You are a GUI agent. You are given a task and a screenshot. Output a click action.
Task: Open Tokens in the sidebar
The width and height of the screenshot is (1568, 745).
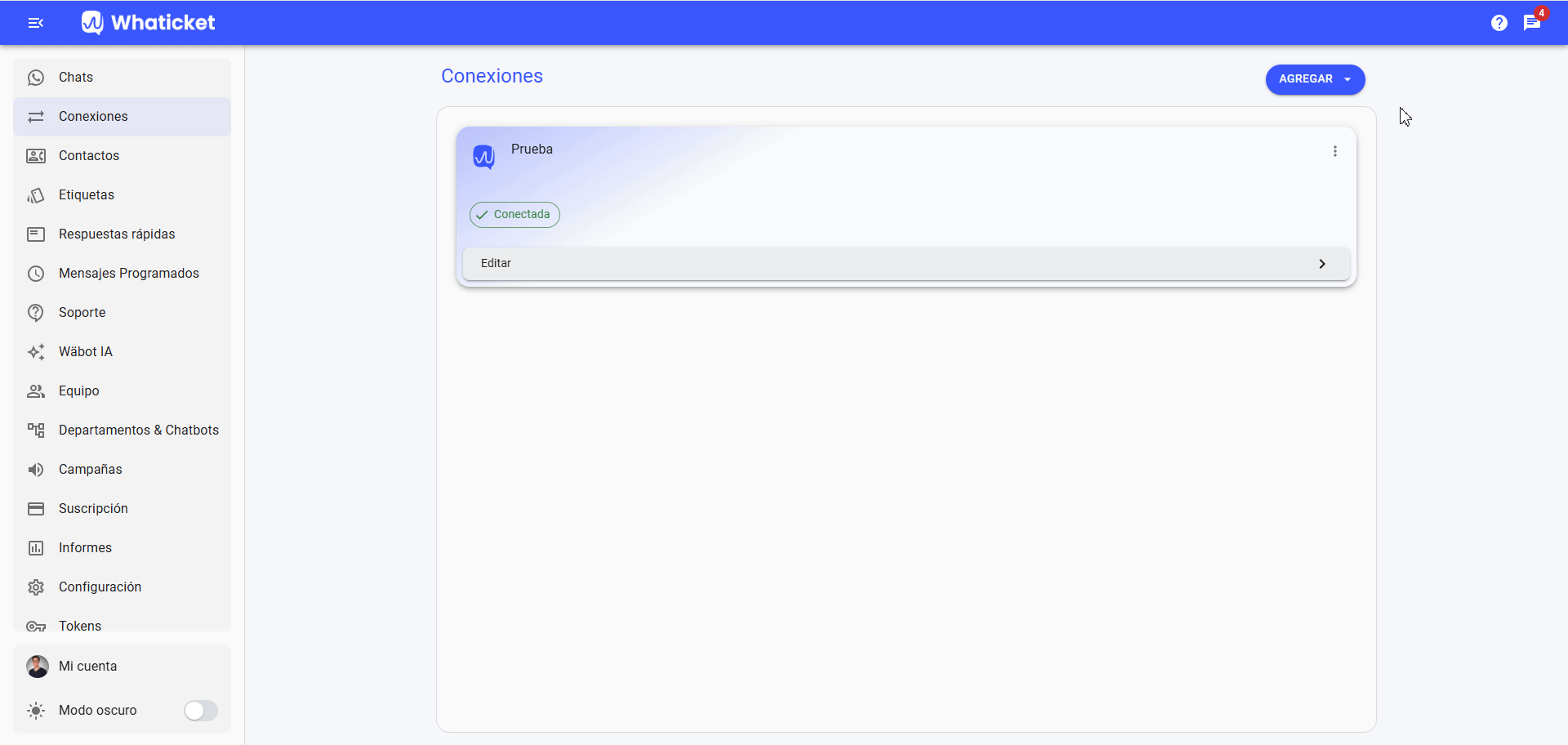click(x=122, y=625)
